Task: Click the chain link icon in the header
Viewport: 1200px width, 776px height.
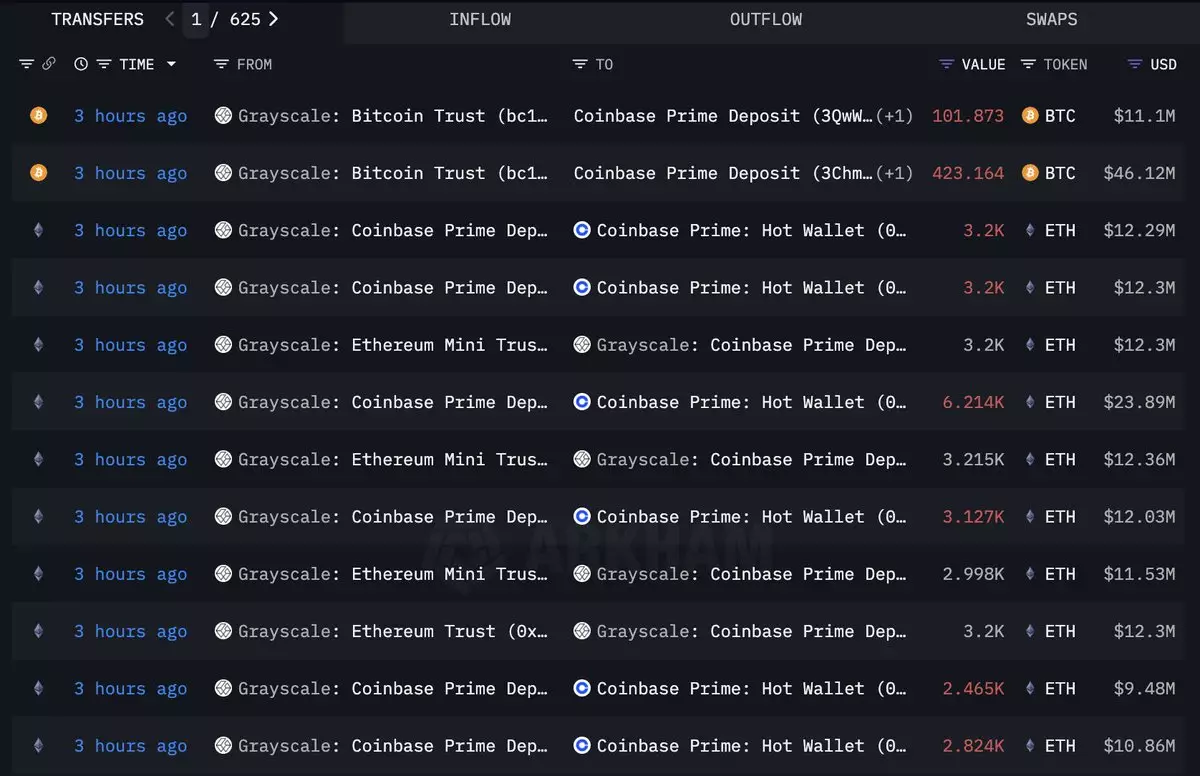Action: click(x=48, y=64)
